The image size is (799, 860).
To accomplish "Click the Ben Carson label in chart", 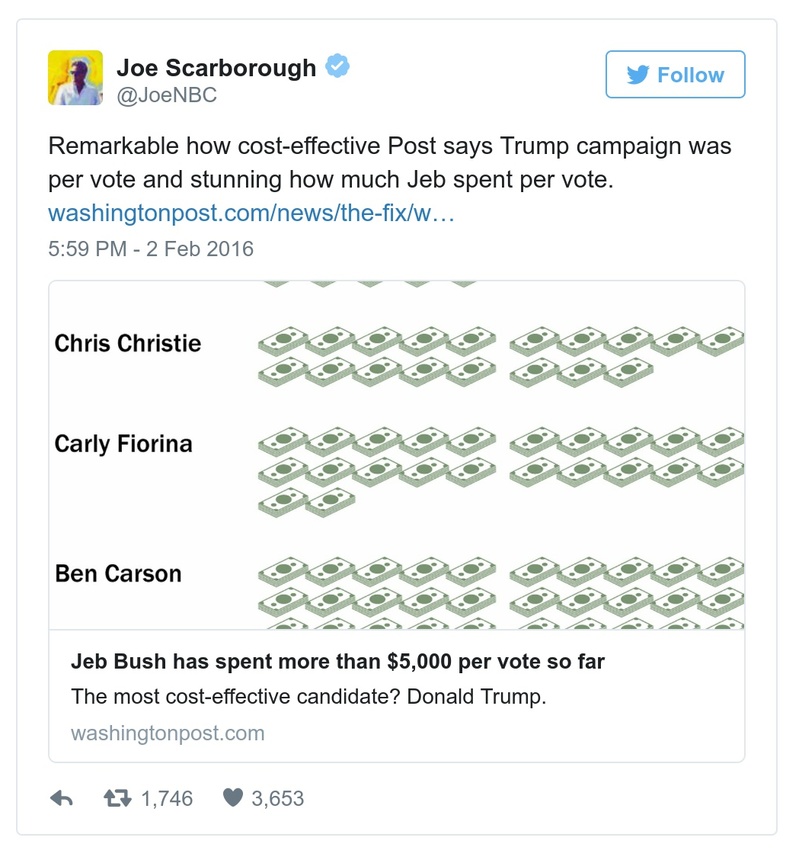I will pos(118,574).
